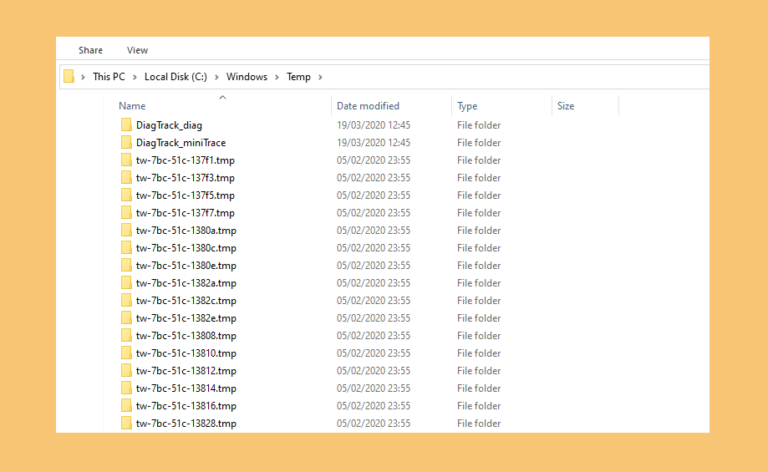Select file name tw-7bc-51c-13828.tmp
The height and width of the screenshot is (472, 768).
(x=186, y=424)
